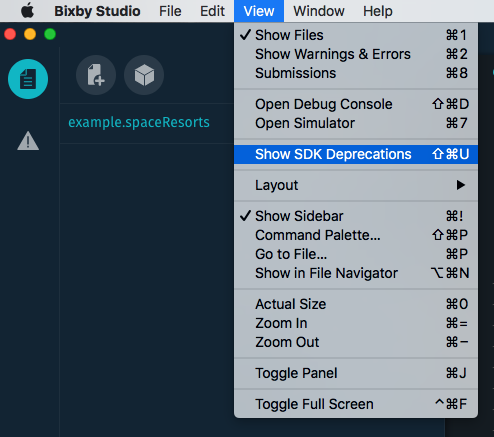Choose Submissions from View menu

point(356,73)
